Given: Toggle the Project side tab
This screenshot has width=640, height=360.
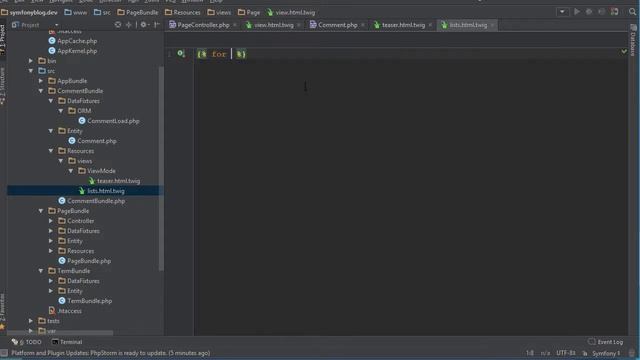Looking at the screenshot, I should (x=2, y=39).
